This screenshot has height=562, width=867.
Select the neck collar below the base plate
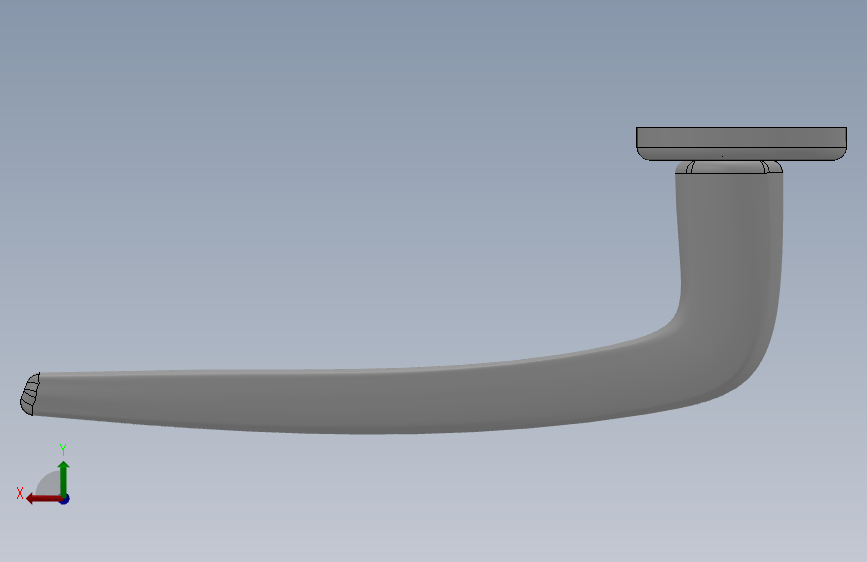point(729,167)
